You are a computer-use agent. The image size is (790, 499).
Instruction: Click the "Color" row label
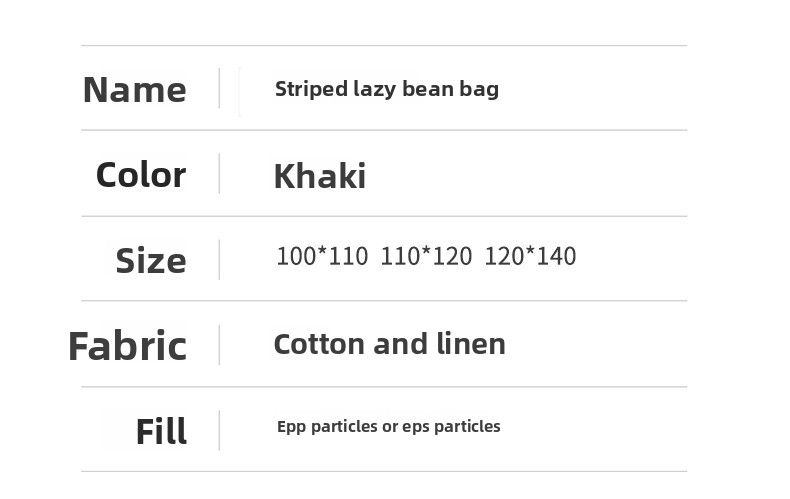140,175
